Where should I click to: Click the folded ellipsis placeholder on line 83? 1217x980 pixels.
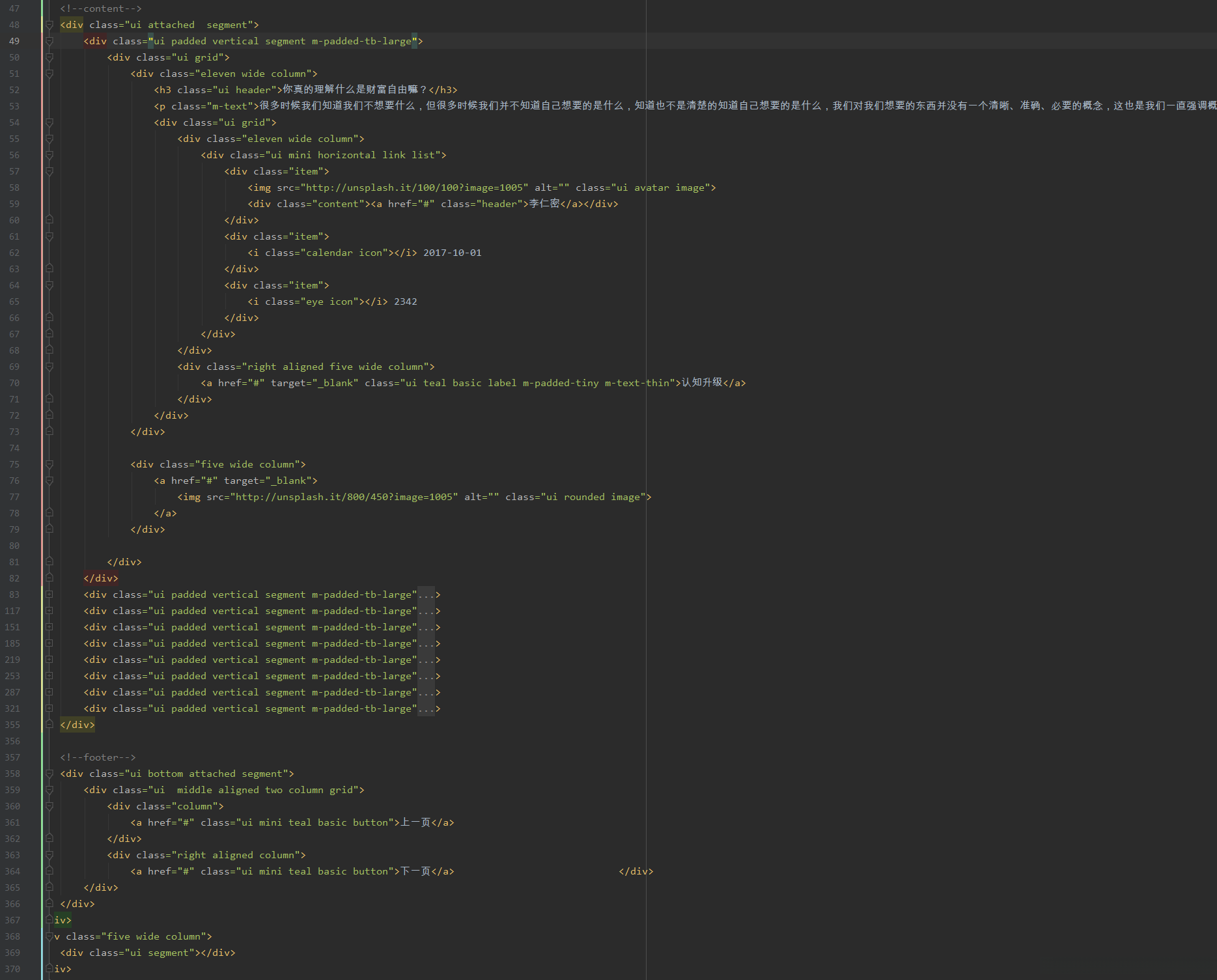pos(426,595)
